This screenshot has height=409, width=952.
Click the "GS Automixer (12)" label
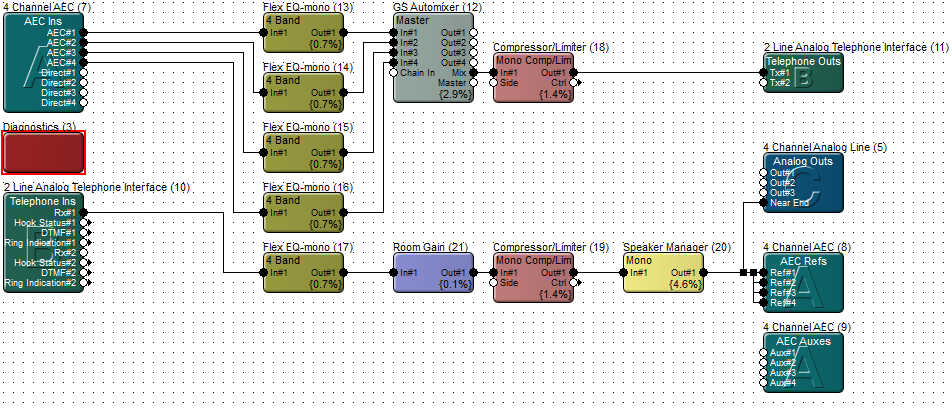point(437,7)
